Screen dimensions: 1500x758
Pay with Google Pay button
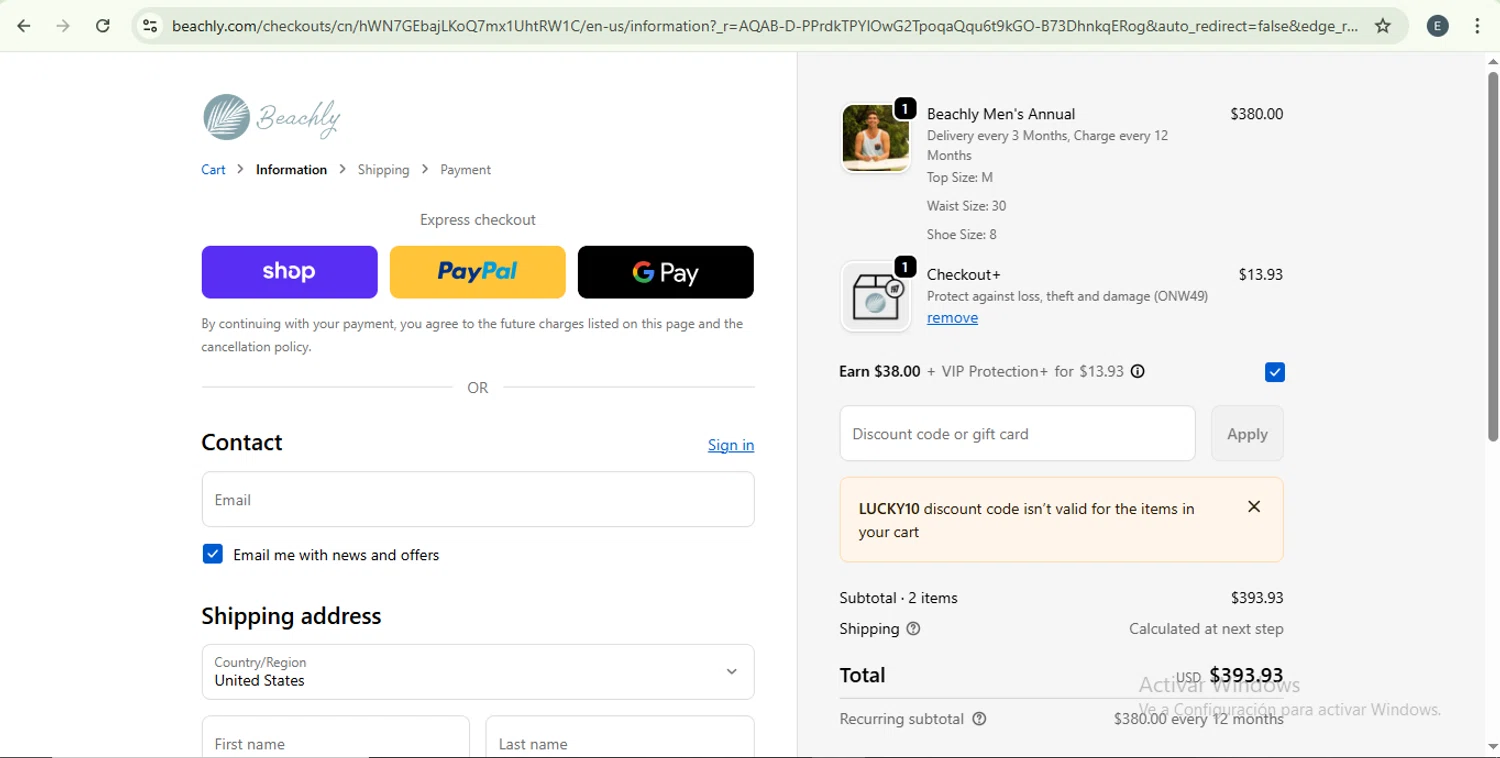click(665, 272)
